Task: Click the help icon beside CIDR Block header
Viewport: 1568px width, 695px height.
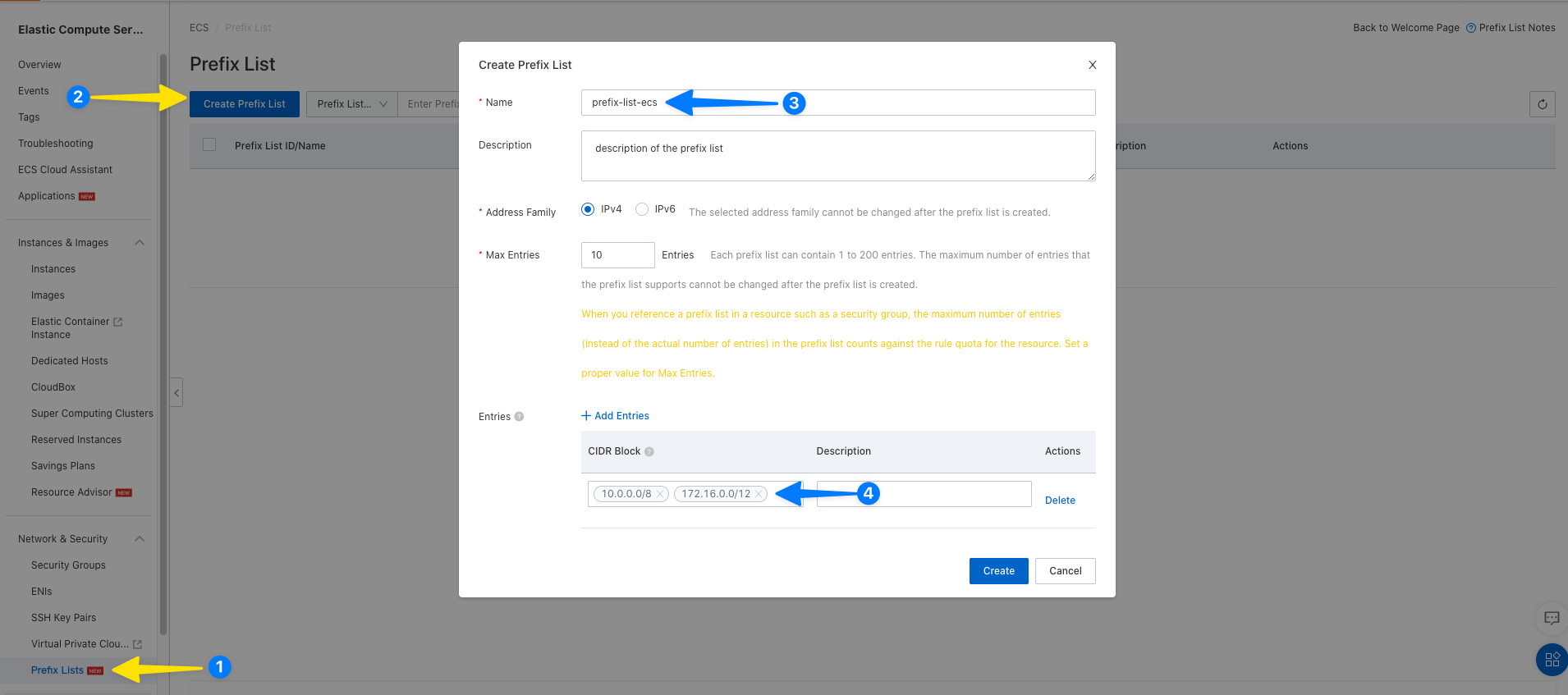Action: (649, 451)
